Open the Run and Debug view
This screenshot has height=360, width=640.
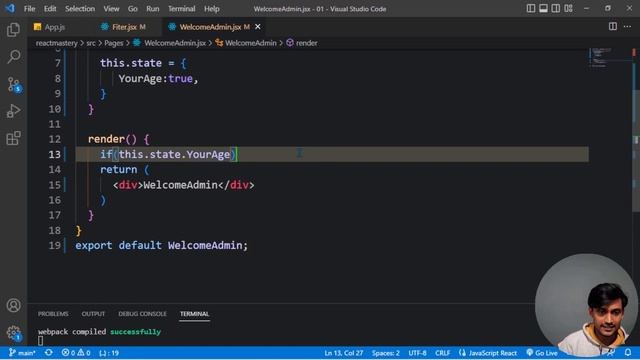pos(13,111)
